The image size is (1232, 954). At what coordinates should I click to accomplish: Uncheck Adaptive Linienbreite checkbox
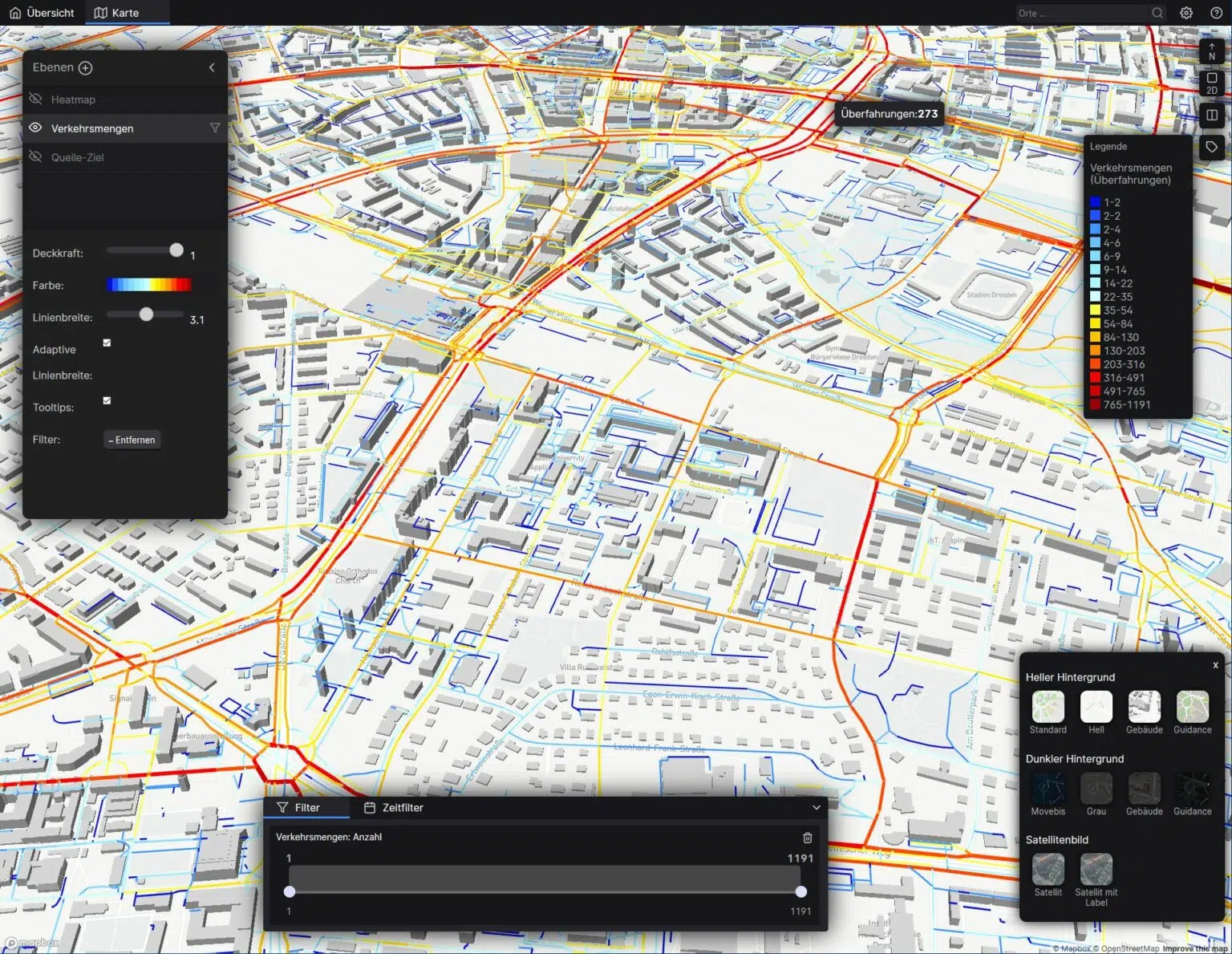click(x=107, y=343)
